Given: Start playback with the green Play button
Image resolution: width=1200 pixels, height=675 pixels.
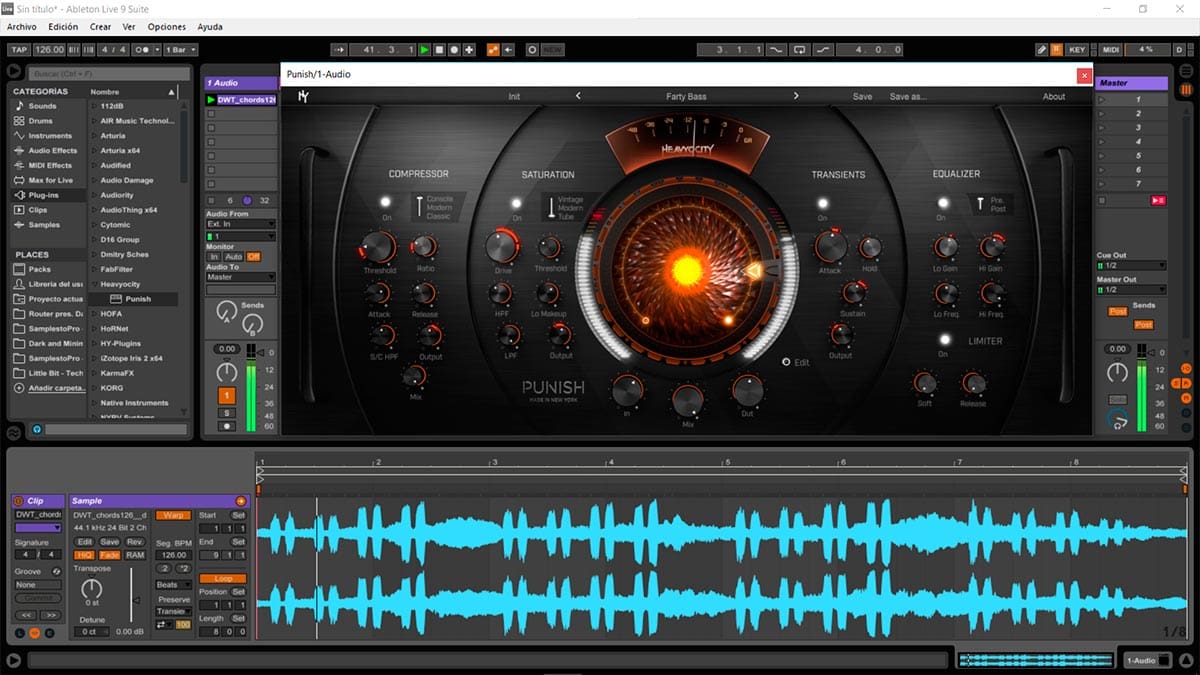Looking at the screenshot, I should [x=424, y=49].
